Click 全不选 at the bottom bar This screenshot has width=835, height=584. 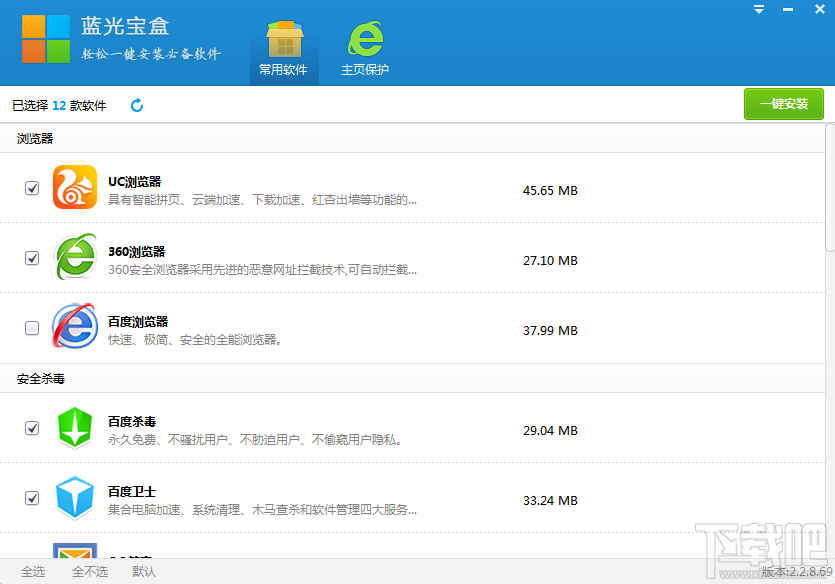(90, 572)
